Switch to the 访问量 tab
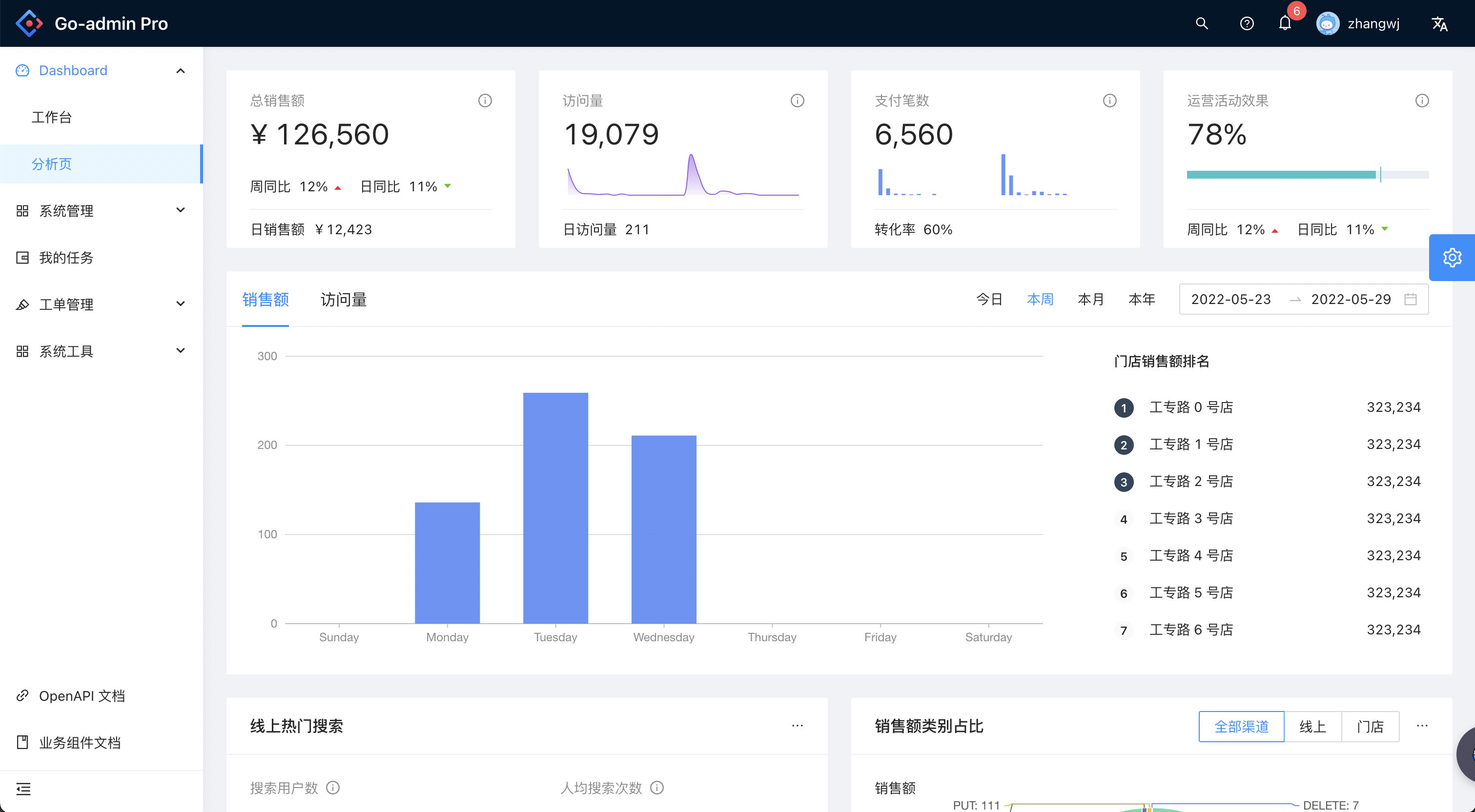This screenshot has height=812, width=1475. tap(343, 299)
